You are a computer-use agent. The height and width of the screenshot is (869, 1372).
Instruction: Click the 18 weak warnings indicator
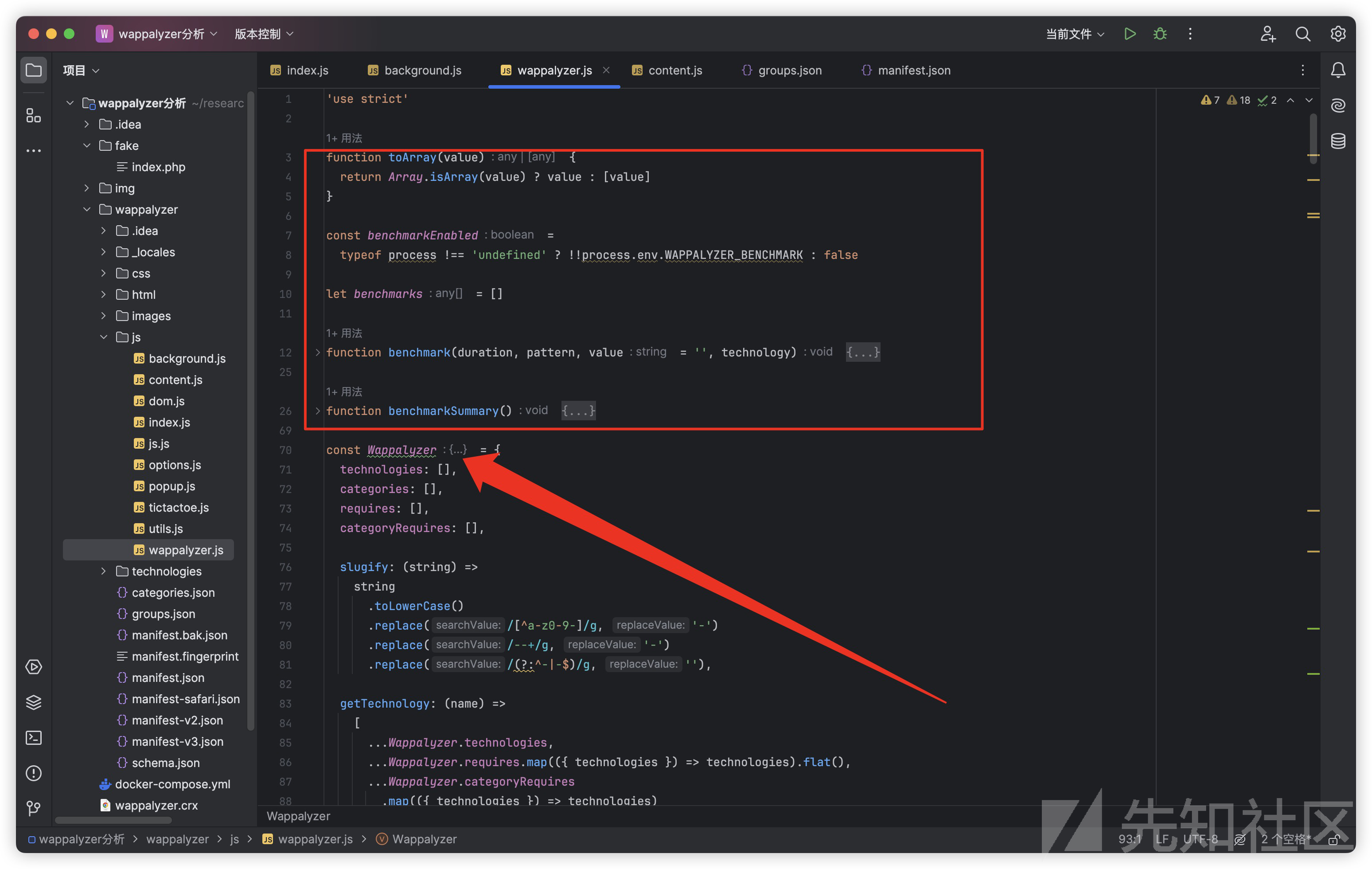tap(1238, 100)
